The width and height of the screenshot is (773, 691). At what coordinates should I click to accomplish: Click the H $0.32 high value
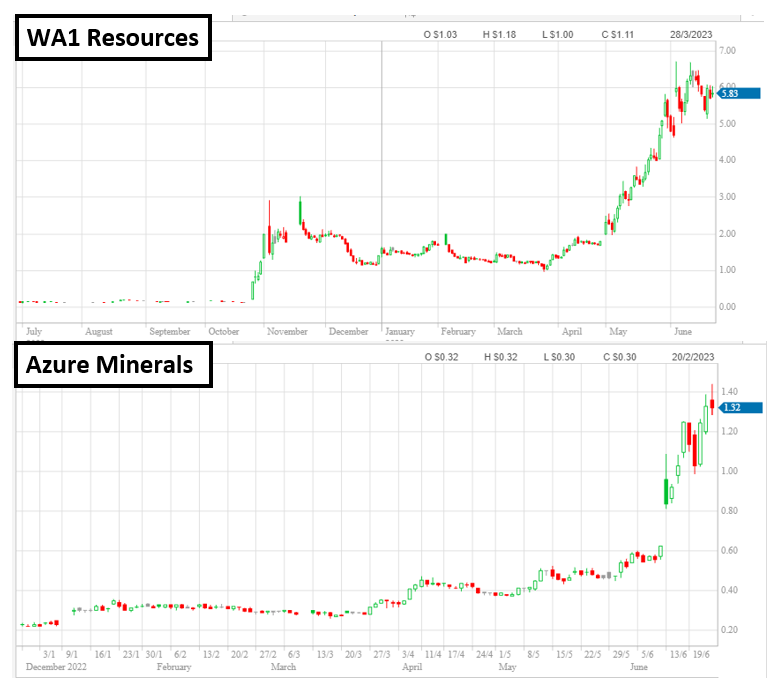tap(500, 357)
